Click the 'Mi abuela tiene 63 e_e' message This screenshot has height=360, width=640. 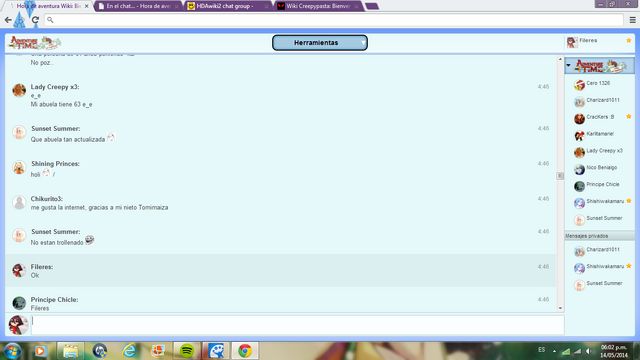click(61, 104)
